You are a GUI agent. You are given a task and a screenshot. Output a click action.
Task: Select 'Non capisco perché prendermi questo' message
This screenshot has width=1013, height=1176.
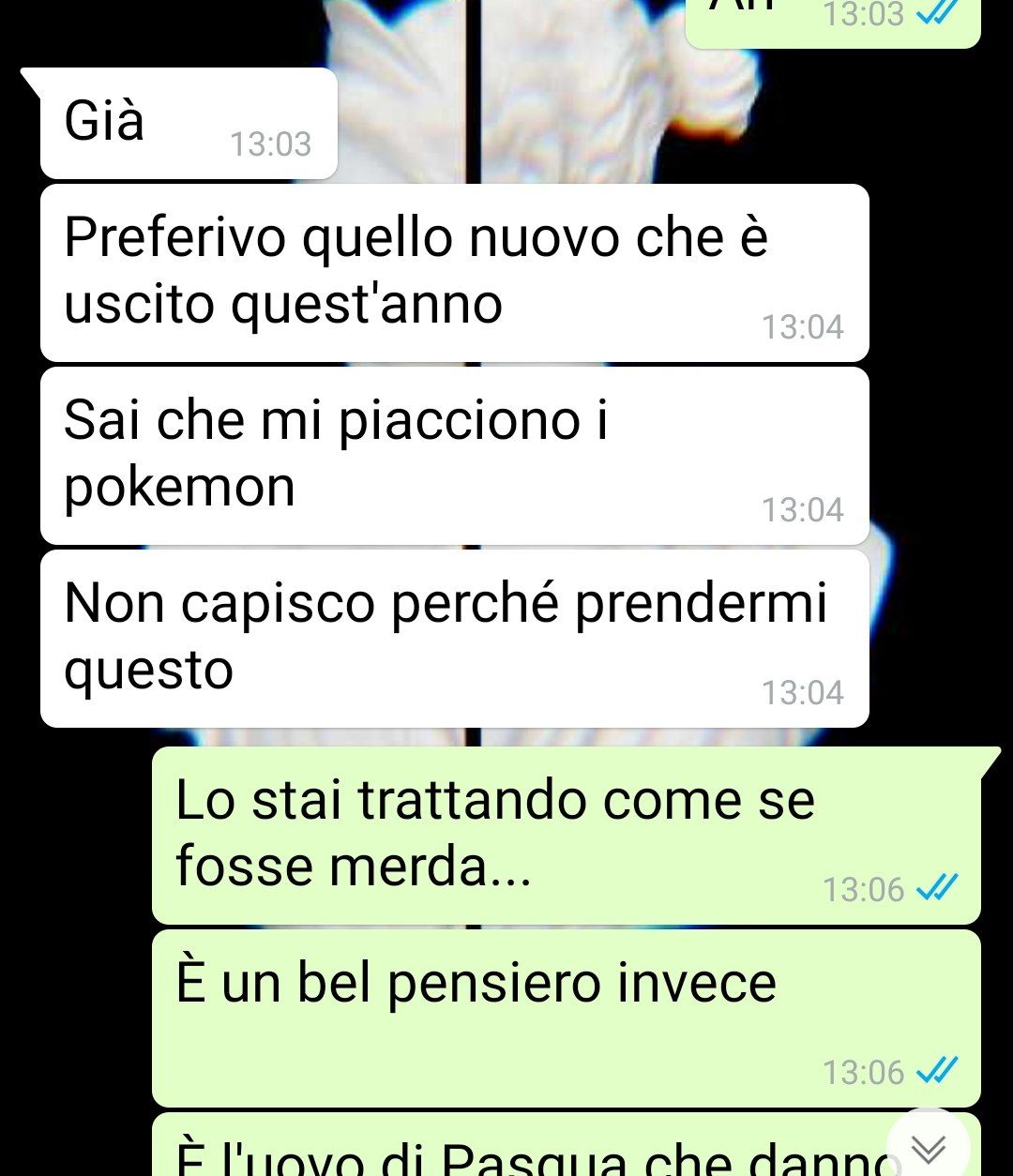coord(455,638)
